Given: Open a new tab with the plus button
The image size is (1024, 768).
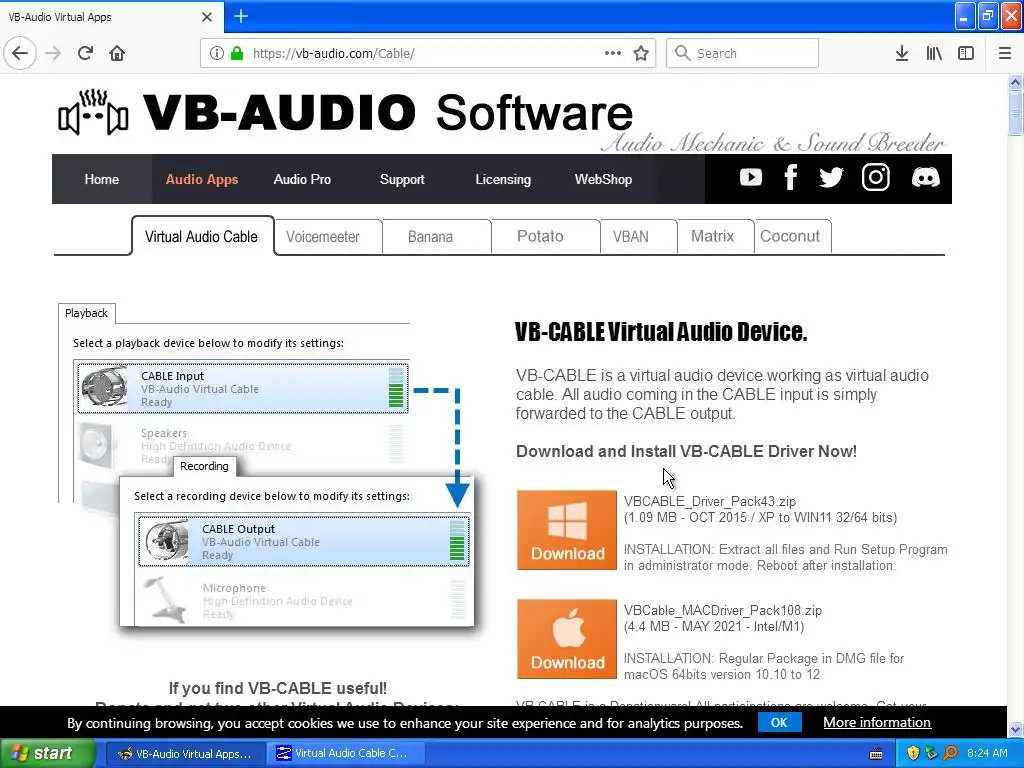Looking at the screenshot, I should coord(241,16).
